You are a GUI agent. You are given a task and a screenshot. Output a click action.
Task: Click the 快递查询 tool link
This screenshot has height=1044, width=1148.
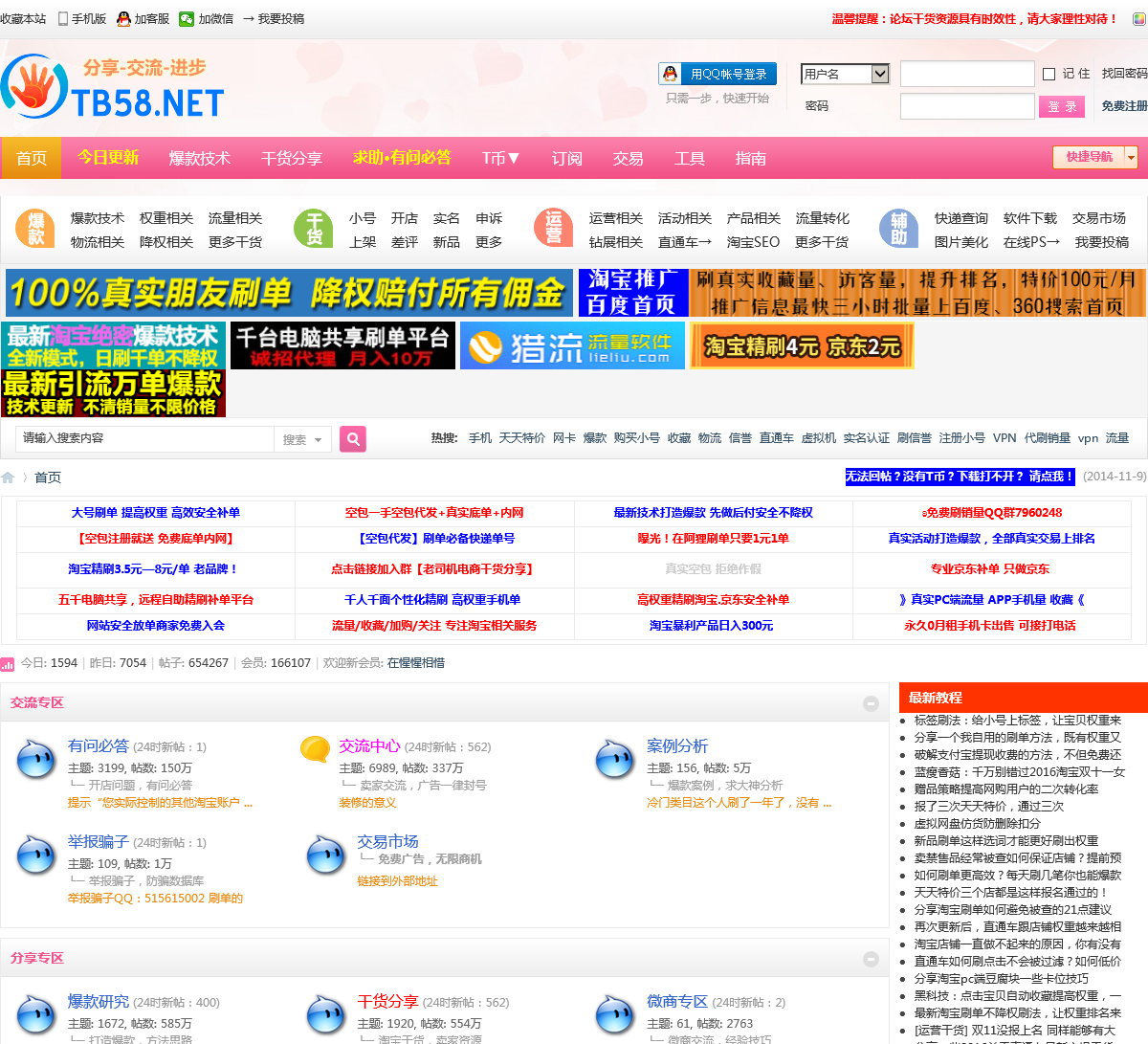tap(961, 218)
